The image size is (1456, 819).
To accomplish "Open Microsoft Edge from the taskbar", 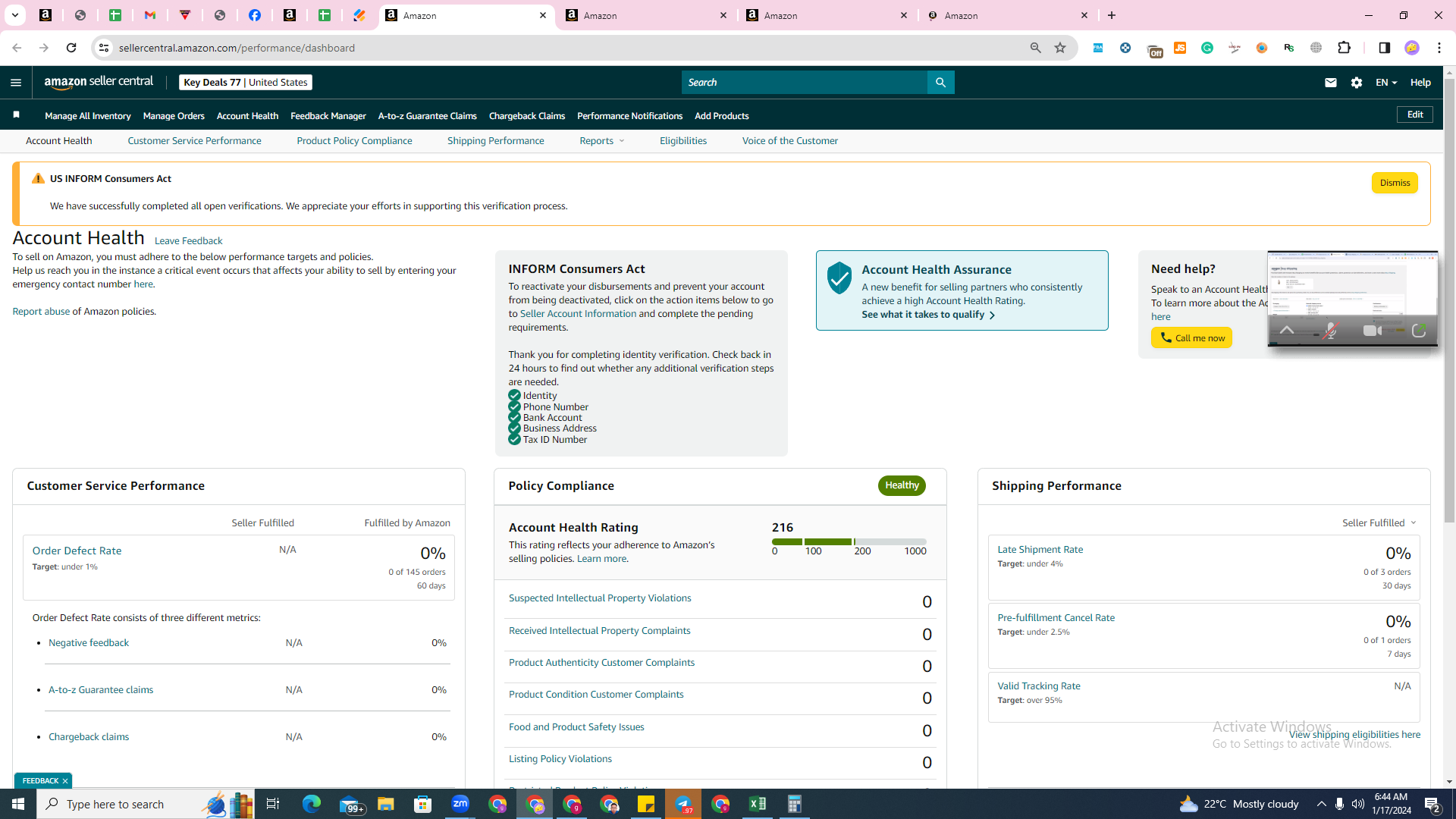I will [x=311, y=804].
